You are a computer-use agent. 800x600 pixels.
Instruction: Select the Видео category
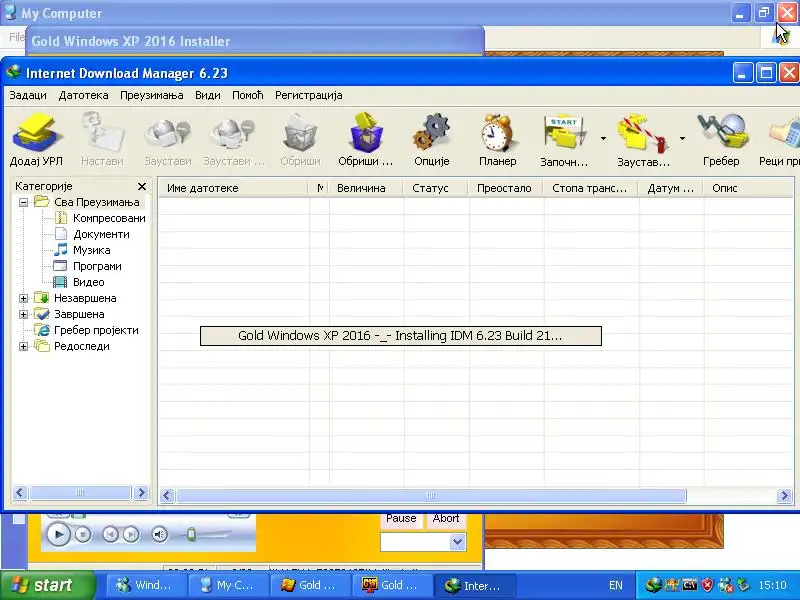[x=88, y=282]
